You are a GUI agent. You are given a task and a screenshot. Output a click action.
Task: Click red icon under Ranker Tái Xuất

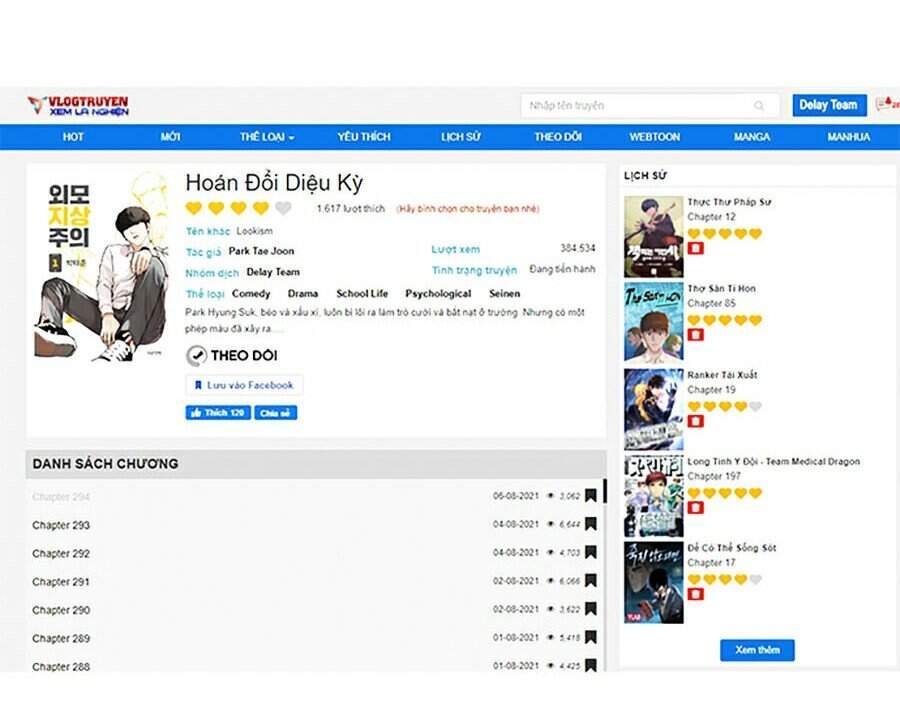[x=696, y=421]
